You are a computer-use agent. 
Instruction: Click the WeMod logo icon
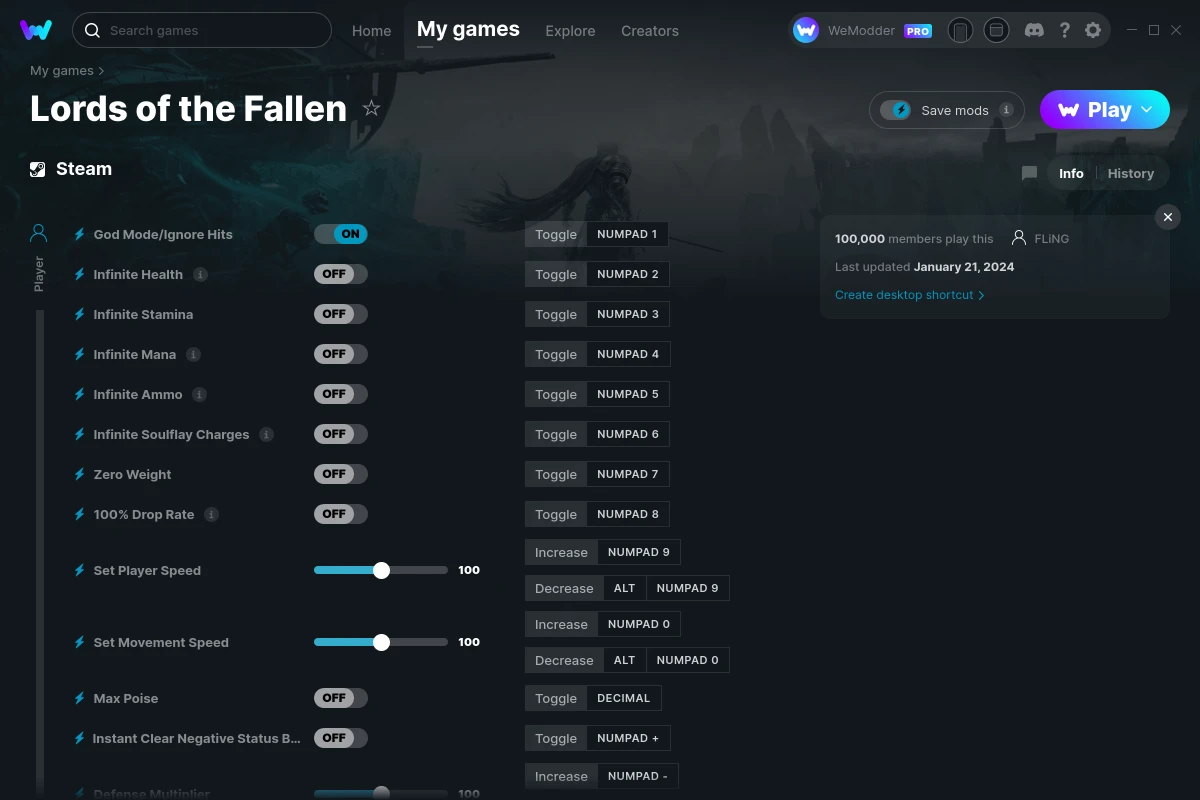36,30
